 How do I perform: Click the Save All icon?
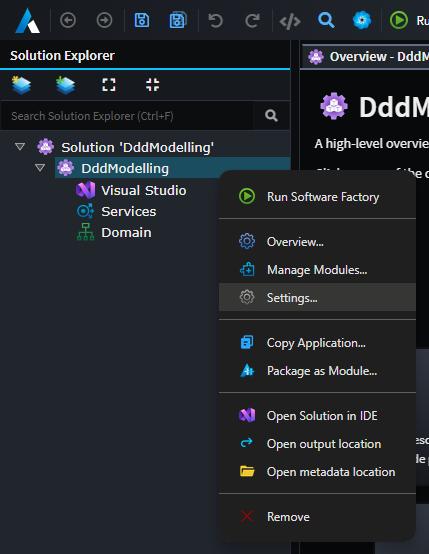coord(178,20)
